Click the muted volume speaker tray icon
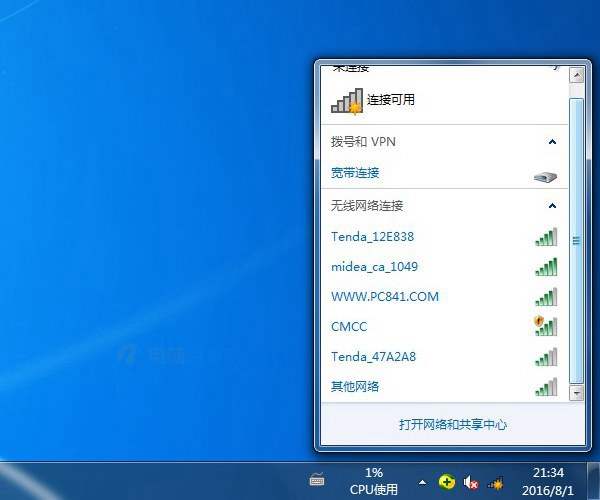The image size is (600, 500). pyautogui.click(x=471, y=483)
